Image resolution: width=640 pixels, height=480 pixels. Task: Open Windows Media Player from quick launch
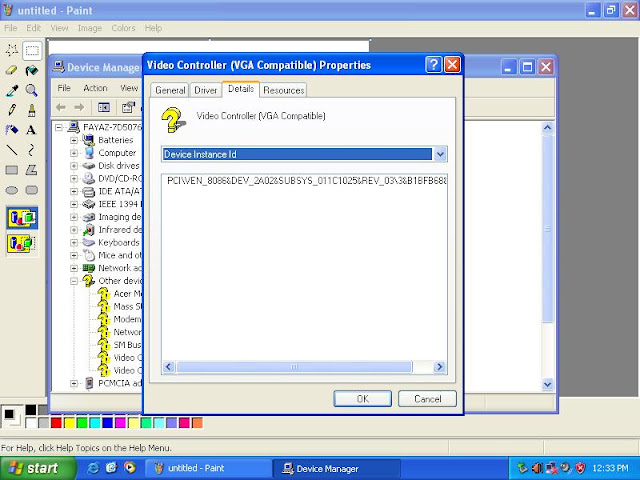pos(129,468)
